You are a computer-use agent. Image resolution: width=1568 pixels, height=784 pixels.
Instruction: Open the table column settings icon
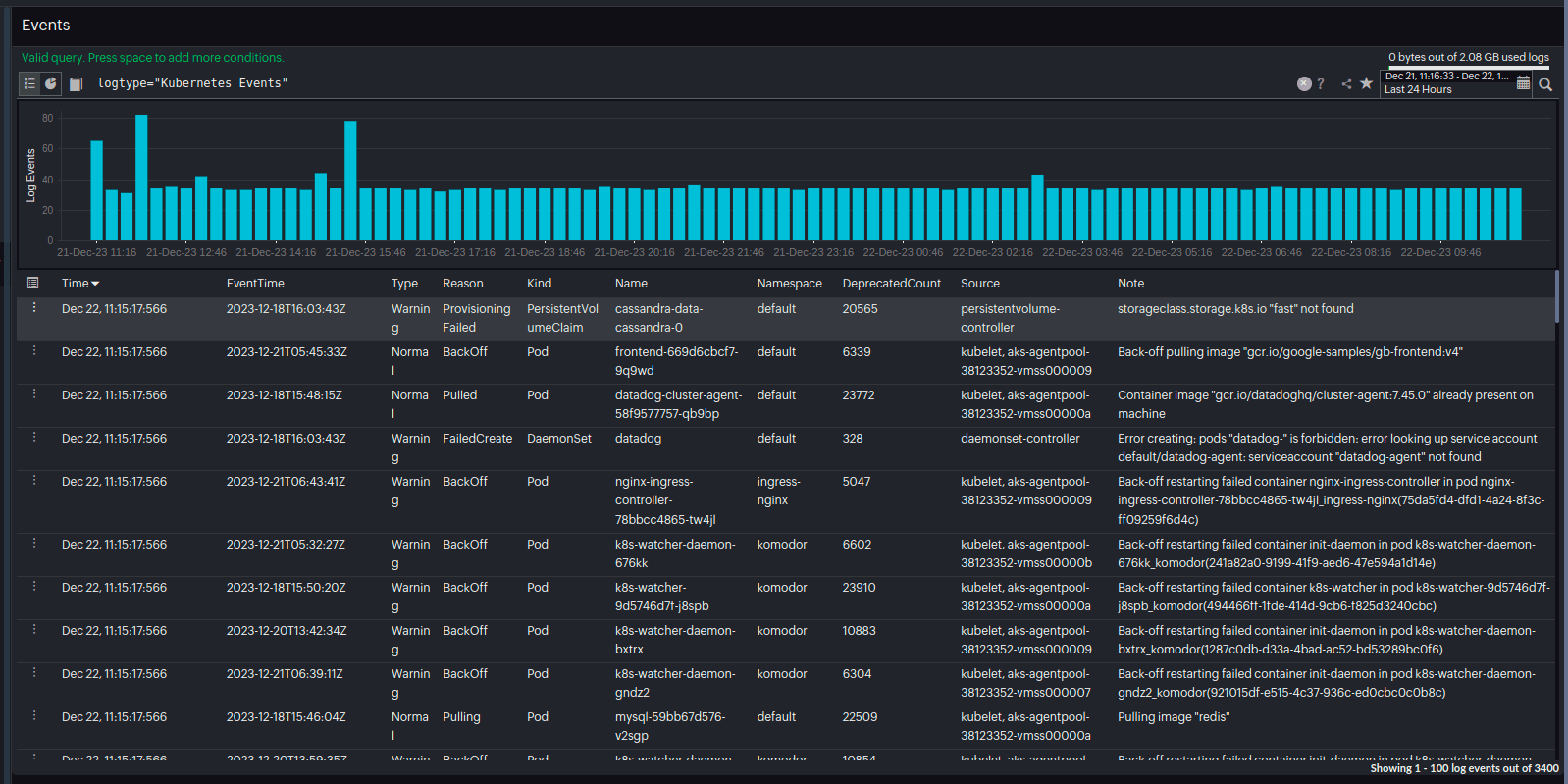click(x=32, y=283)
